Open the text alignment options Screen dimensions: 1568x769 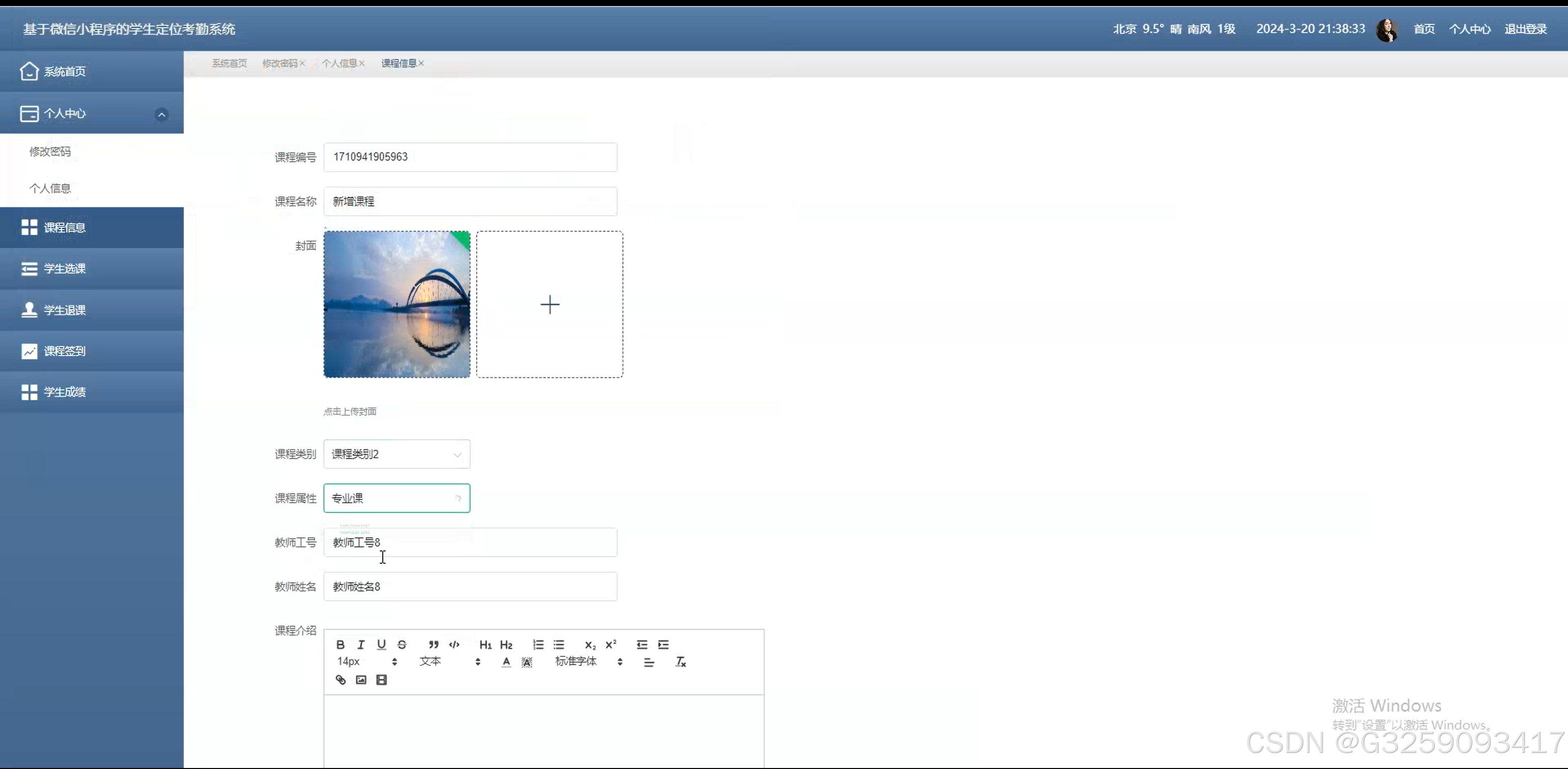click(x=649, y=662)
